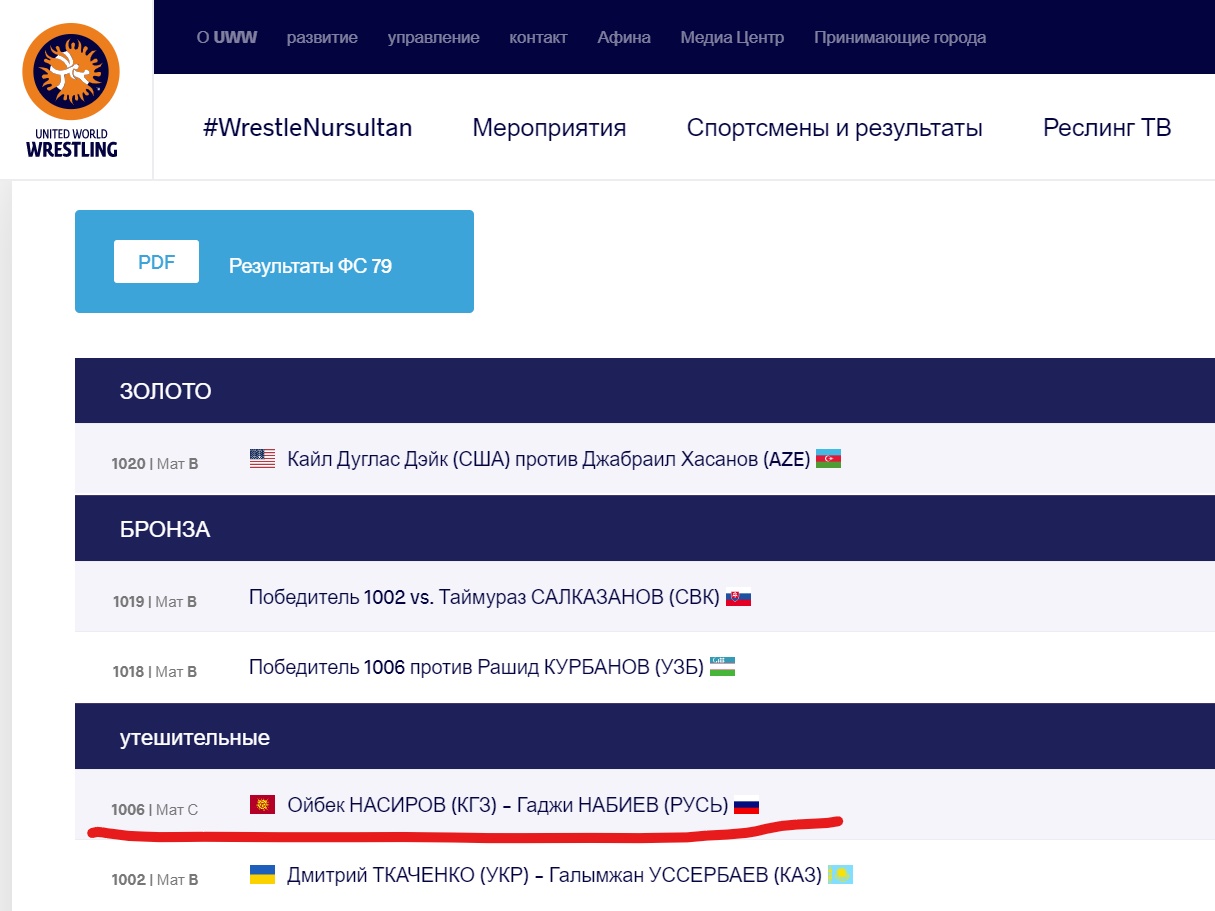Screen dimensions: 1215x911
Task: Open Принимающие города link
Action: [899, 37]
